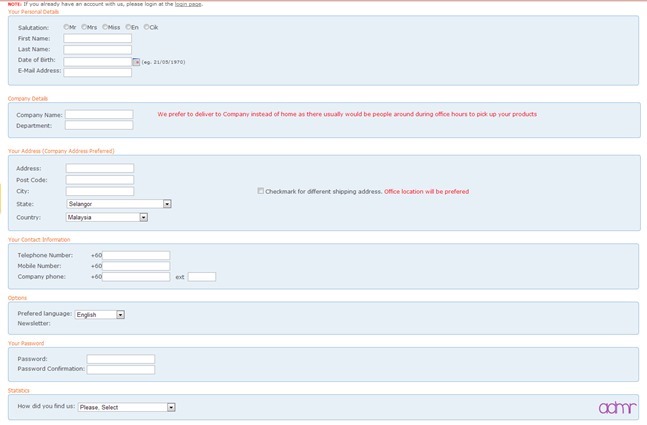647x425 pixels.
Task: Focus the Mobile Number field
Action: 136,266
